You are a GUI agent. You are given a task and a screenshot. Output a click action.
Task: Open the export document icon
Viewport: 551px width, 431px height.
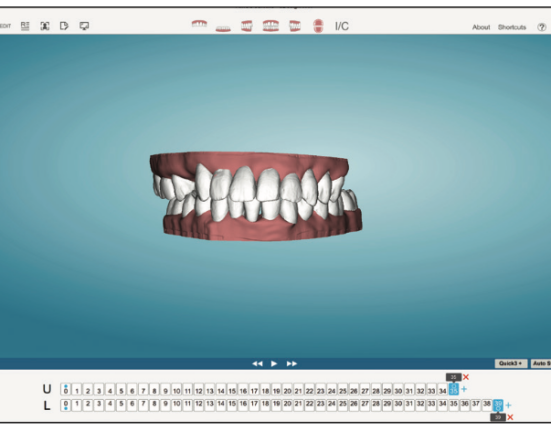point(64,26)
